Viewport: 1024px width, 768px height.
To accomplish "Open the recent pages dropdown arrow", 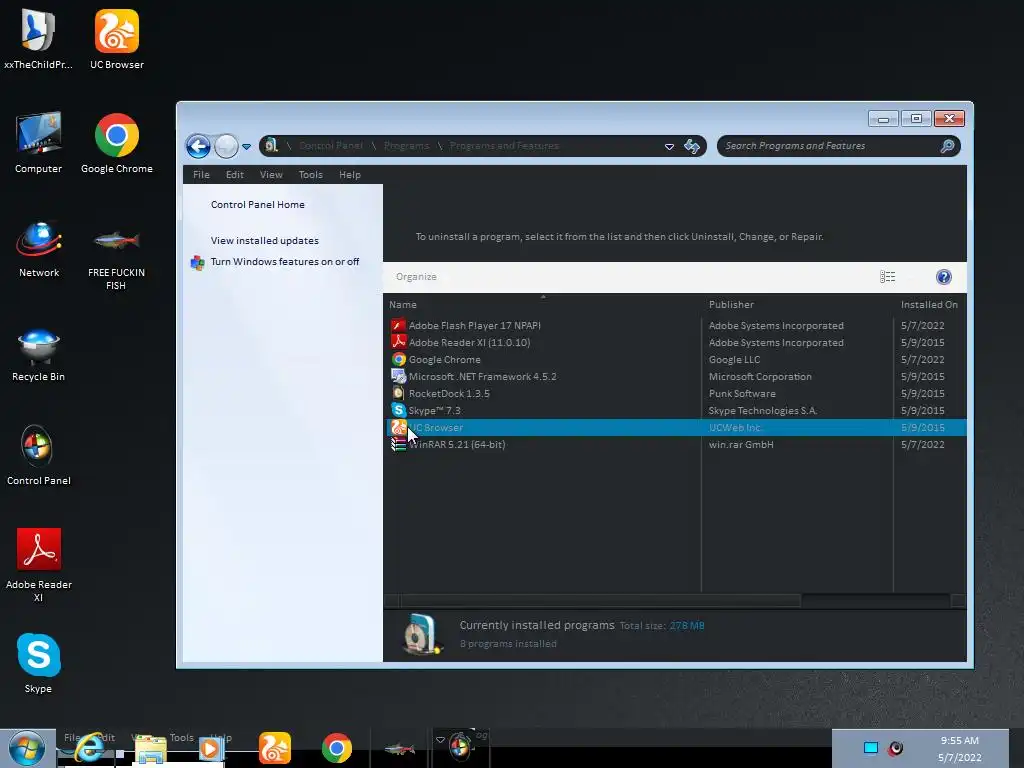I will click(246, 147).
